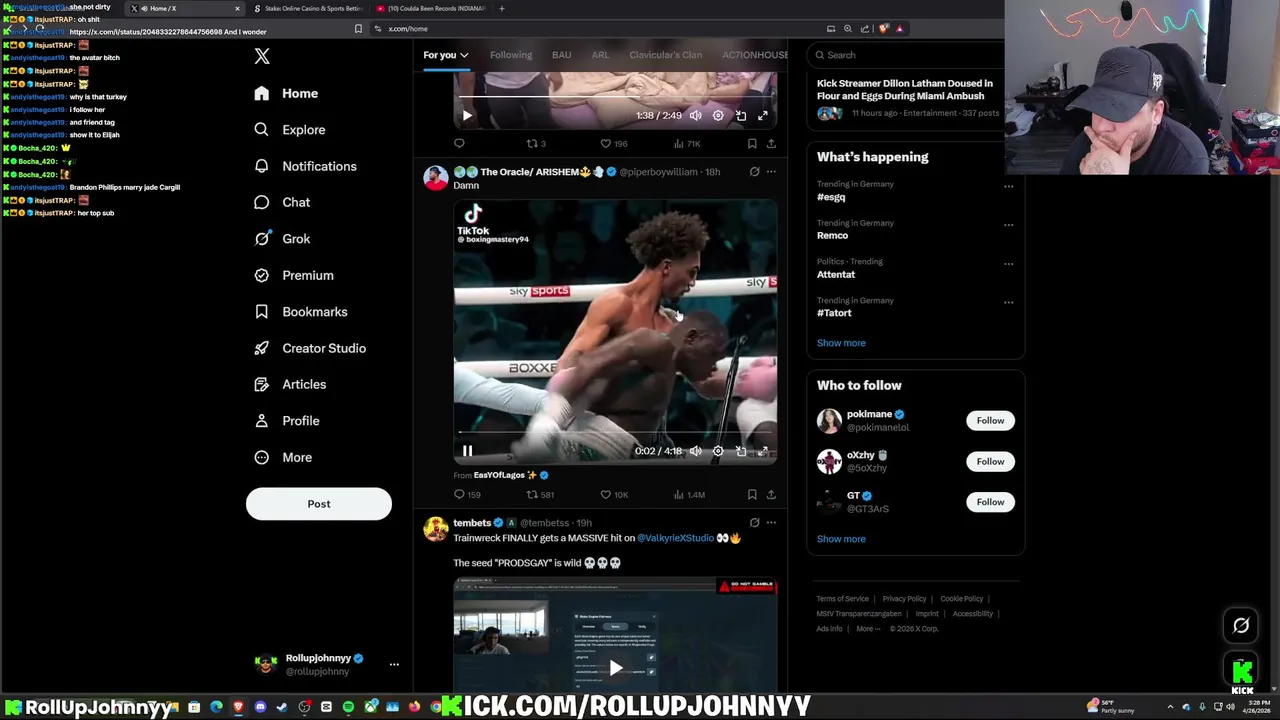Bookmark the top post with 71K views
Viewport: 1280px width, 720px height.
752,144
